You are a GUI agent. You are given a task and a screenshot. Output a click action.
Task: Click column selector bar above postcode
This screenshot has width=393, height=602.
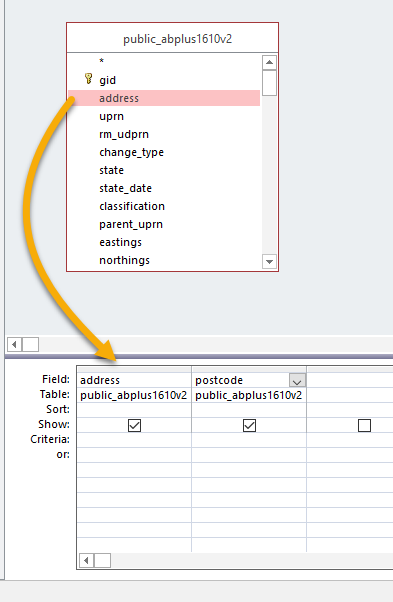(x=249, y=369)
